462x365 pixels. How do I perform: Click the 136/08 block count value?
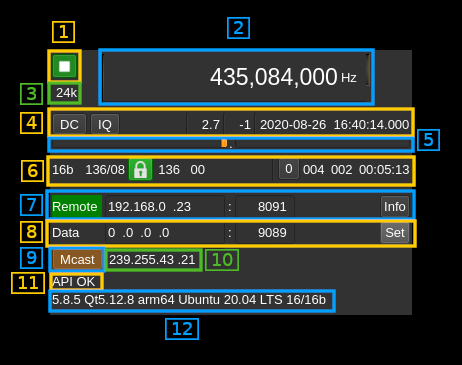tap(105, 170)
